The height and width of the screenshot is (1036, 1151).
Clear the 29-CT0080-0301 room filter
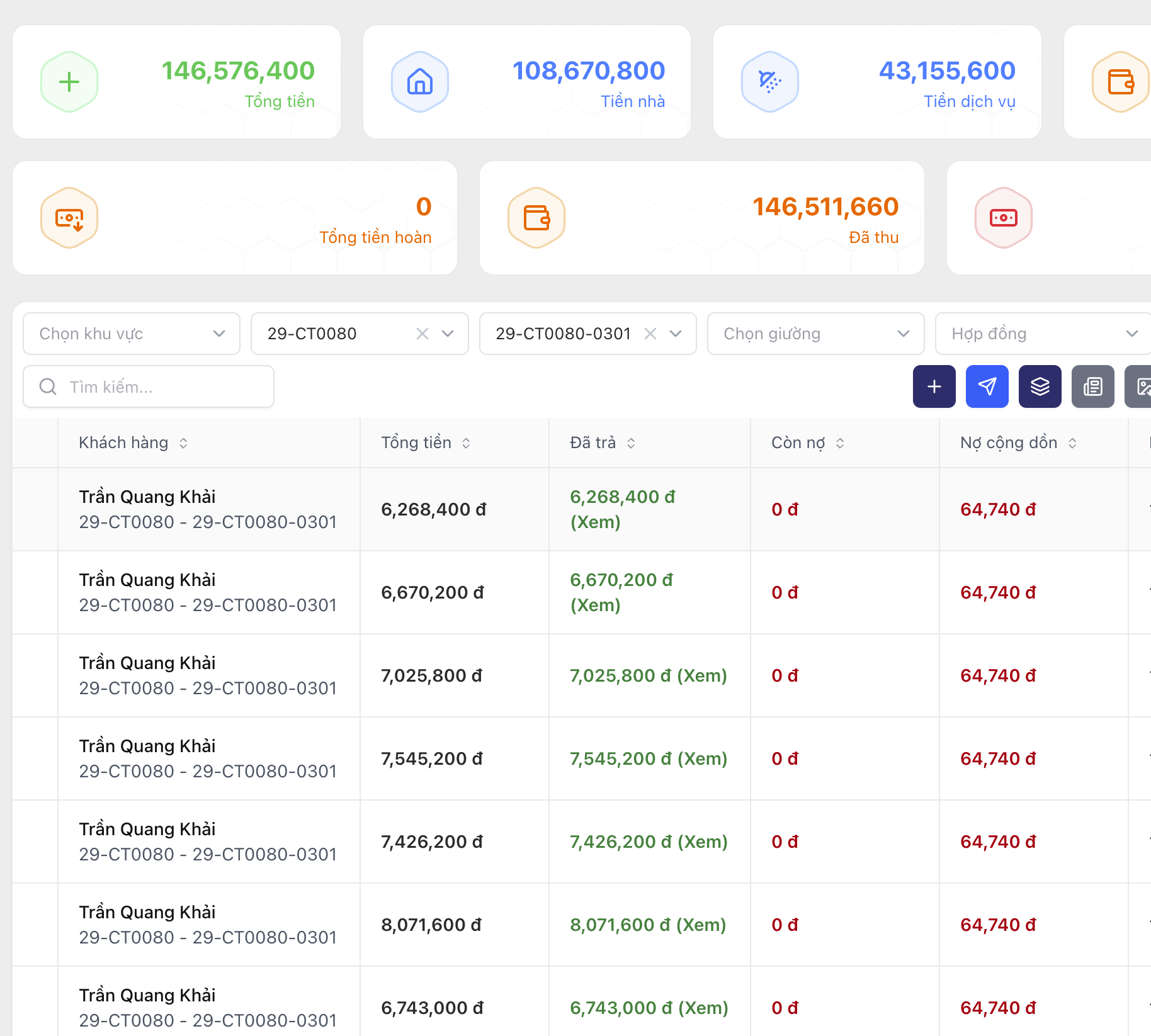click(650, 334)
